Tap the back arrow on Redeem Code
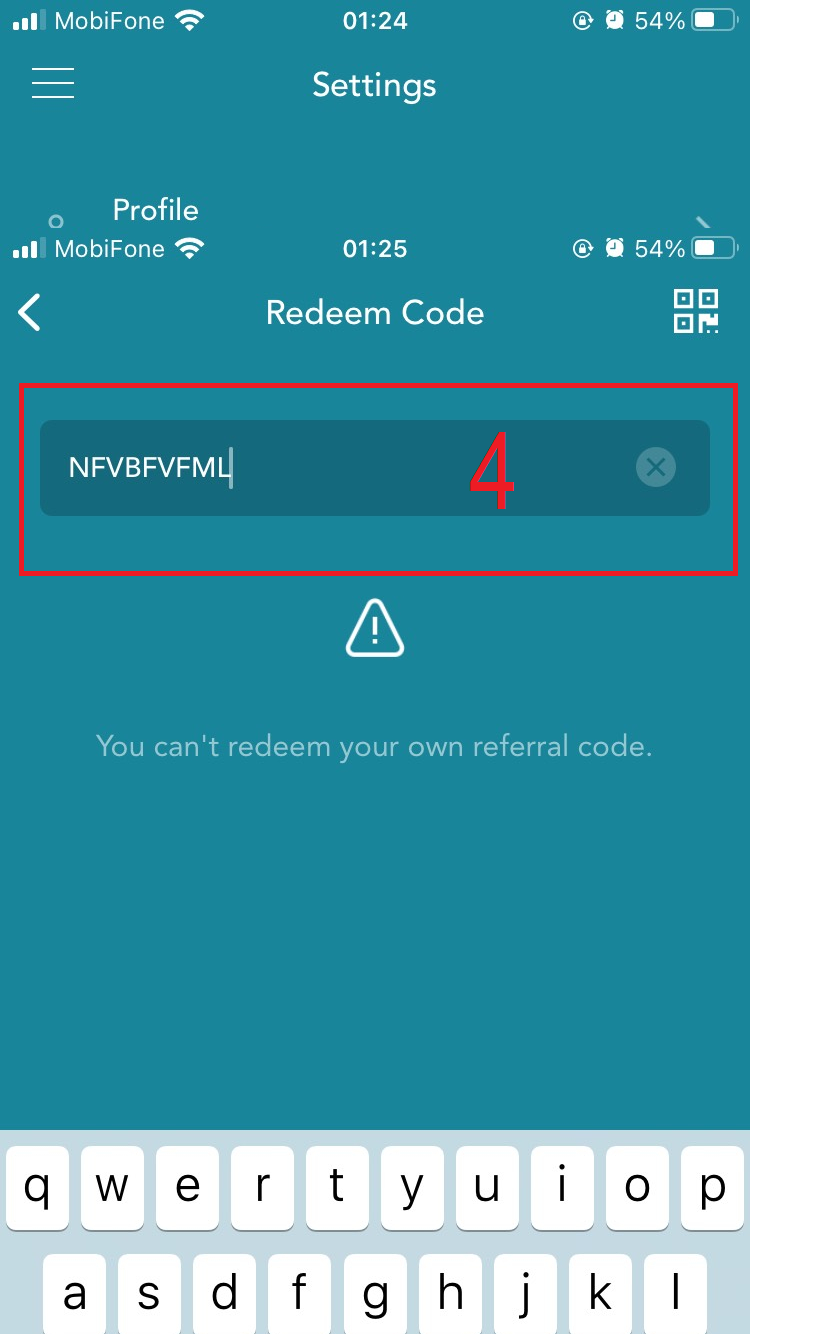Viewport: 819px width, 1334px height. (30, 313)
